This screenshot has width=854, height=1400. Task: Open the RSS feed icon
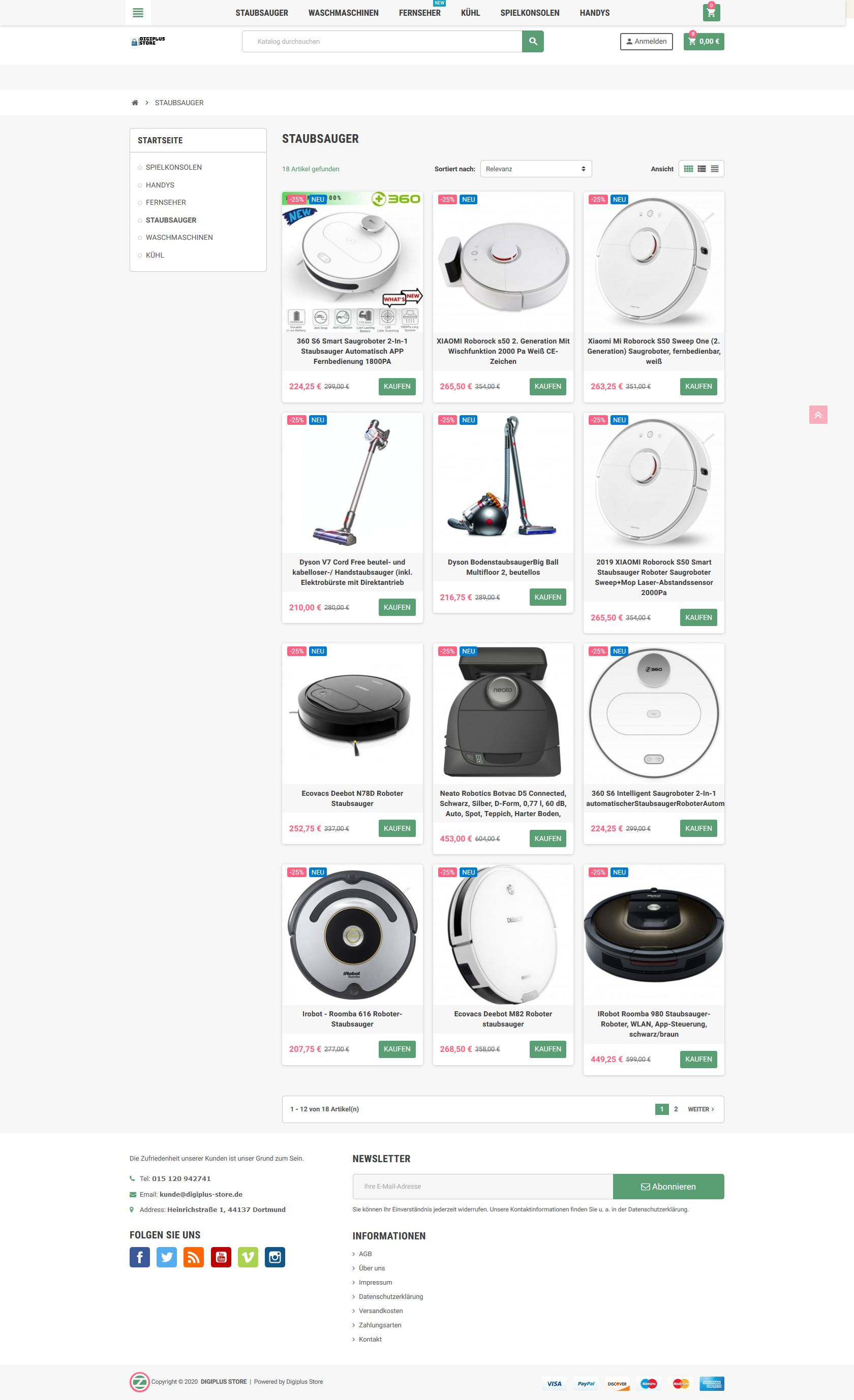pyautogui.click(x=194, y=1257)
